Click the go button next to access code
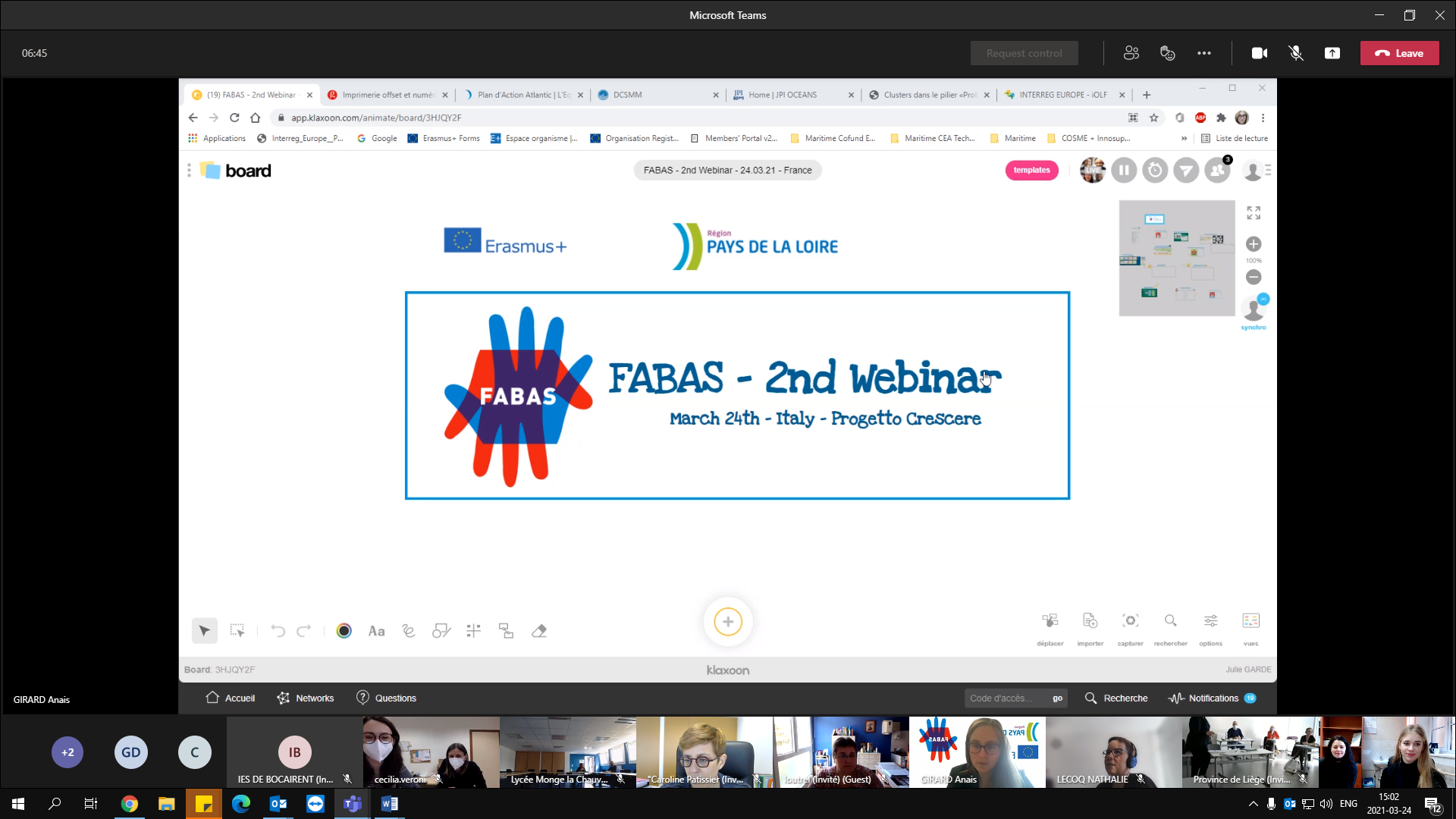The height and width of the screenshot is (819, 1456). coord(1057,698)
